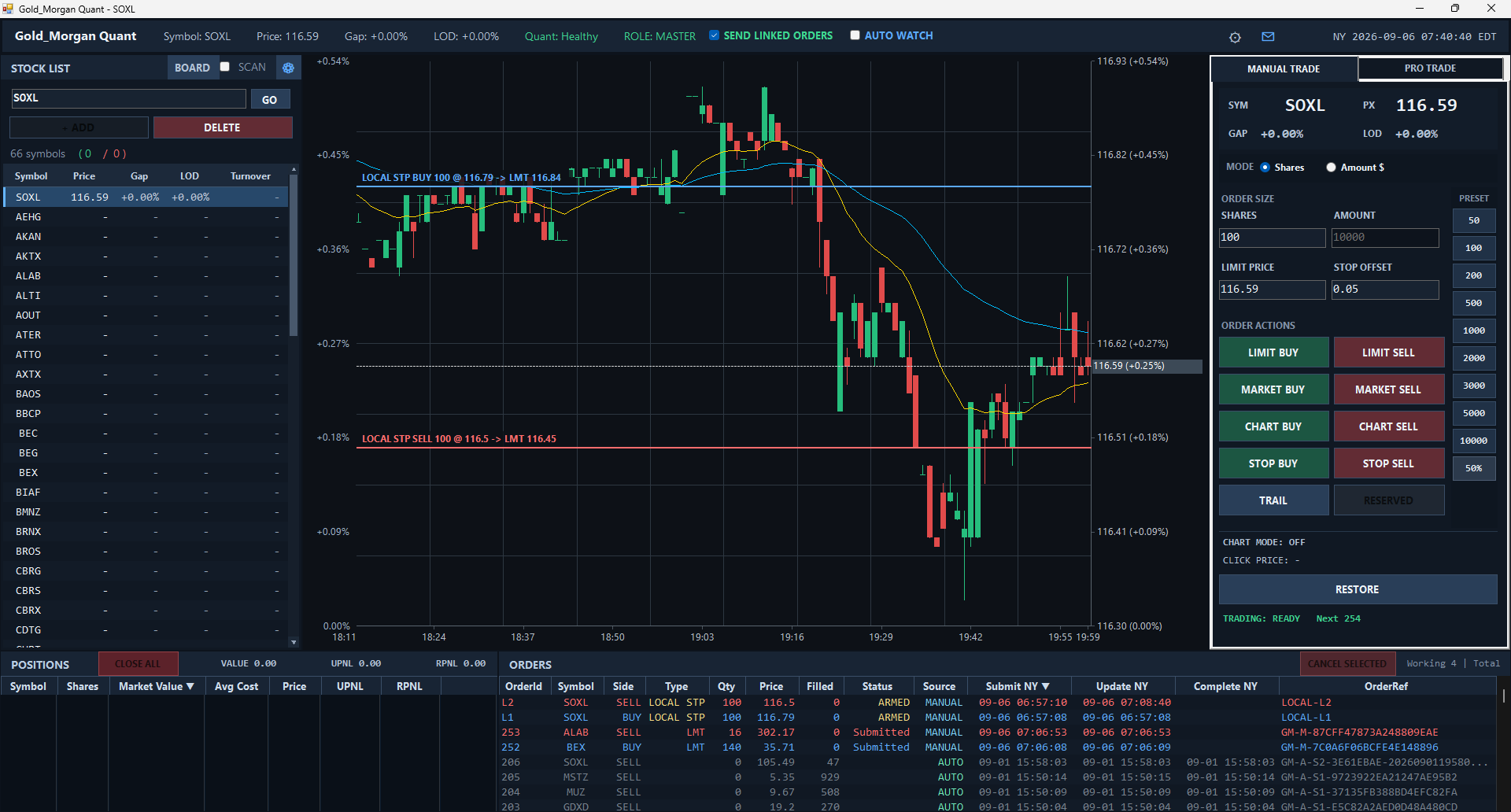Click the Avg Cost column header in positions
The image size is (1511, 812).
[x=236, y=686]
